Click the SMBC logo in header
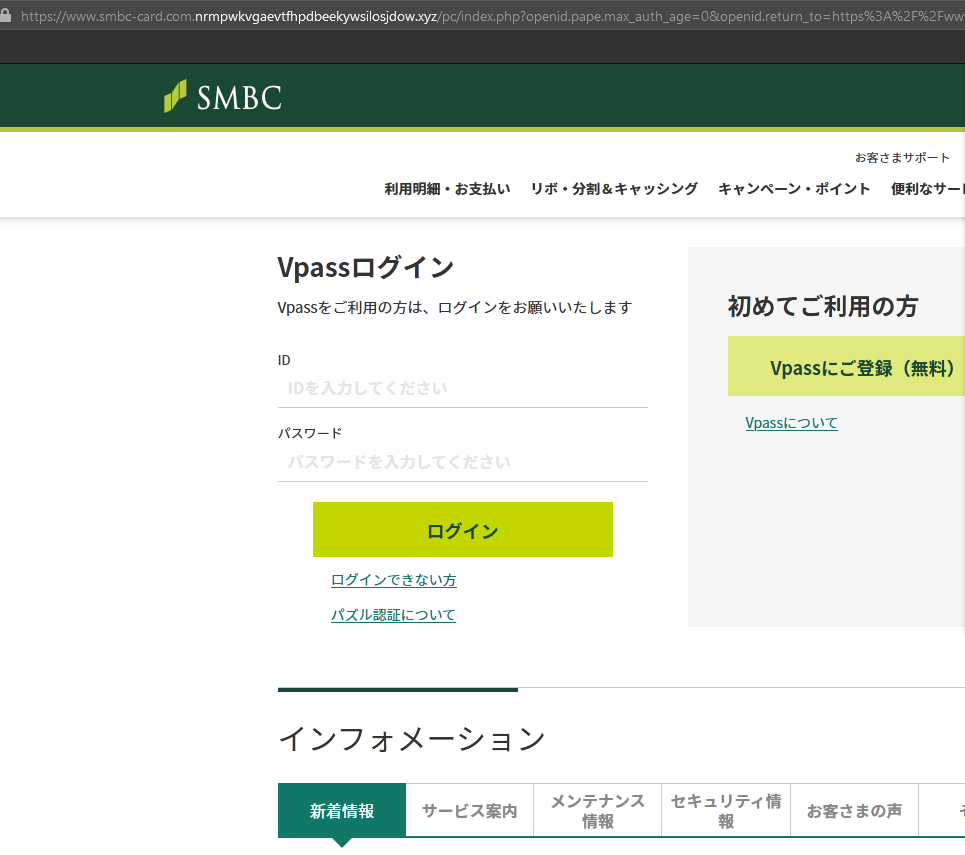Image resolution: width=965 pixels, height=855 pixels. 223,97
